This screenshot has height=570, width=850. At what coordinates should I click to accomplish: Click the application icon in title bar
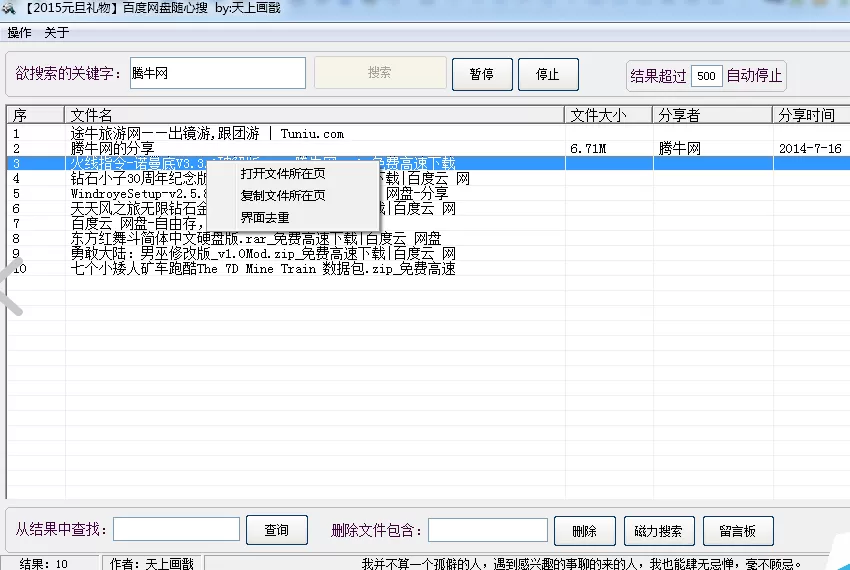pos(9,8)
